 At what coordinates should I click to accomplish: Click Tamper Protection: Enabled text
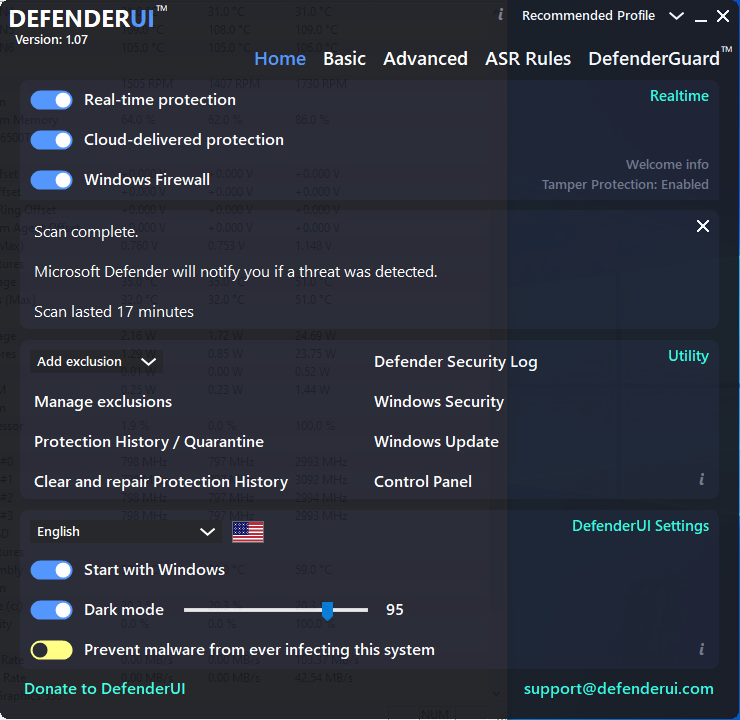pyautogui.click(x=625, y=184)
